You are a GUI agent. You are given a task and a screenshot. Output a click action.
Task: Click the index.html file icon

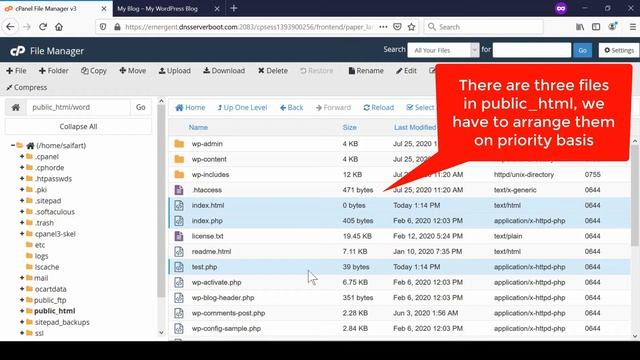(179, 205)
